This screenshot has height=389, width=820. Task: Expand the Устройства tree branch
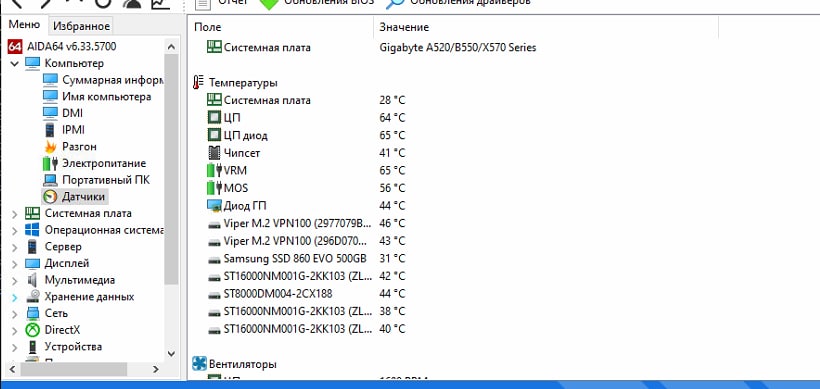(14, 347)
